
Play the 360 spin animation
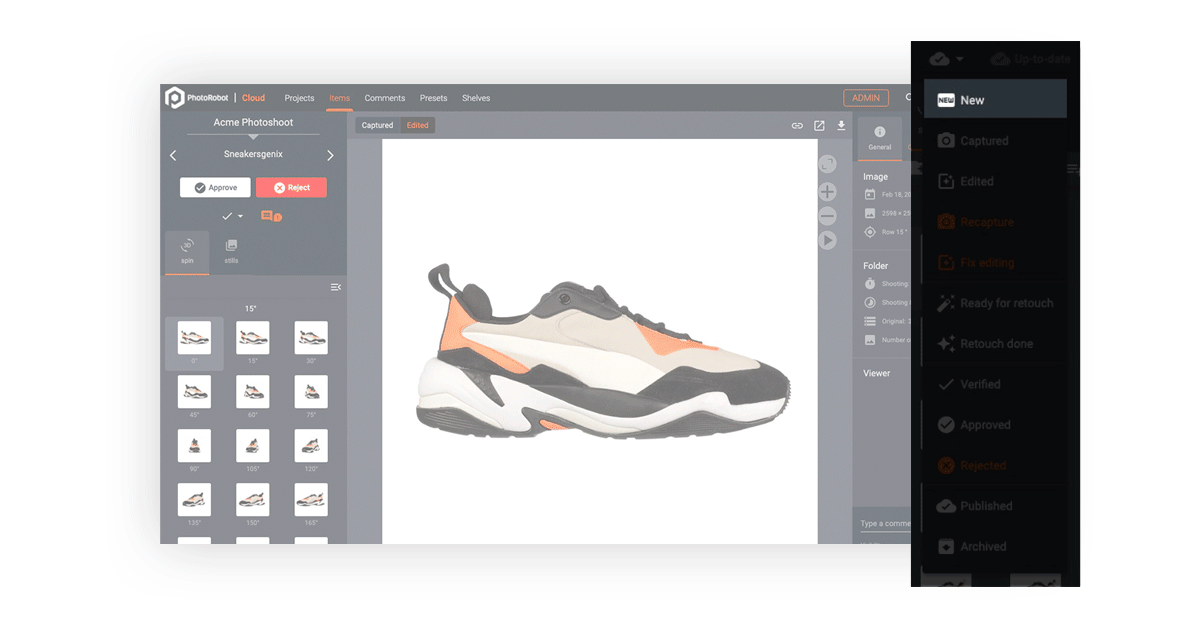(827, 240)
